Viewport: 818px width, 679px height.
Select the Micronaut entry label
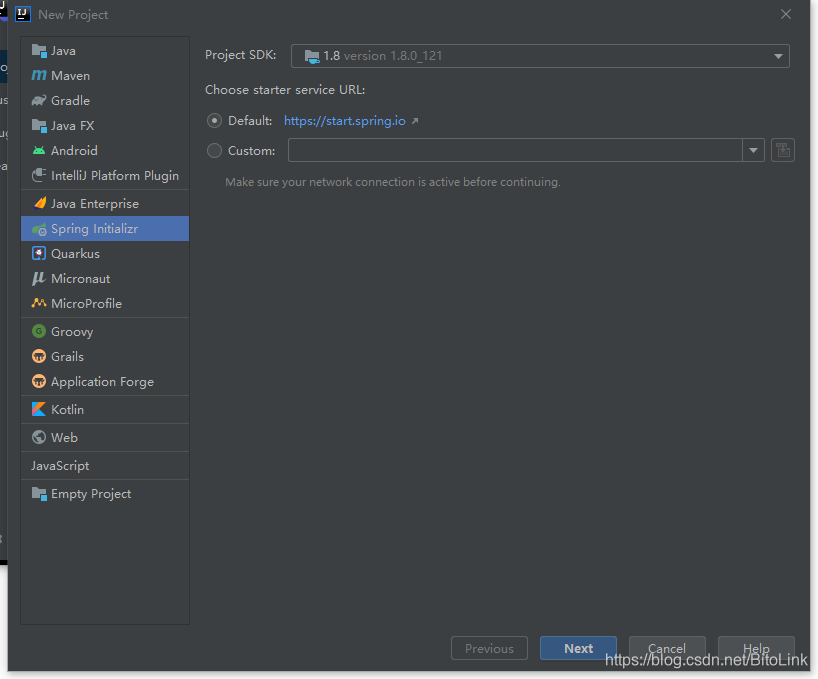(x=80, y=278)
